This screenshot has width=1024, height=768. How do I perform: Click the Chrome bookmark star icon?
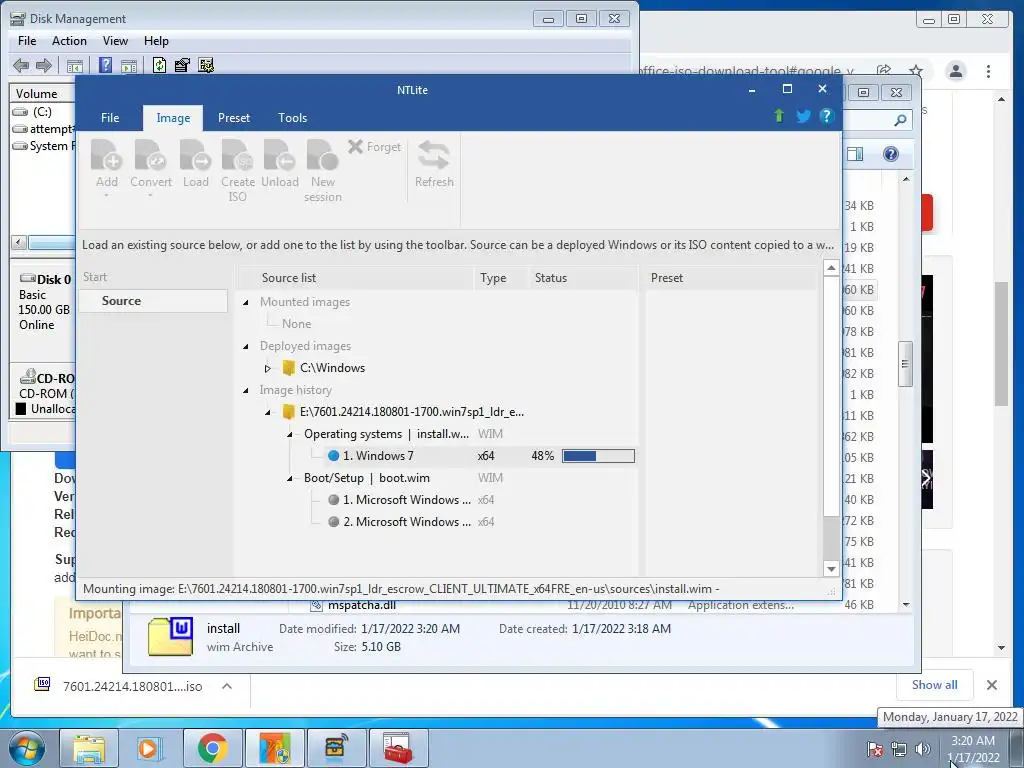(916, 71)
